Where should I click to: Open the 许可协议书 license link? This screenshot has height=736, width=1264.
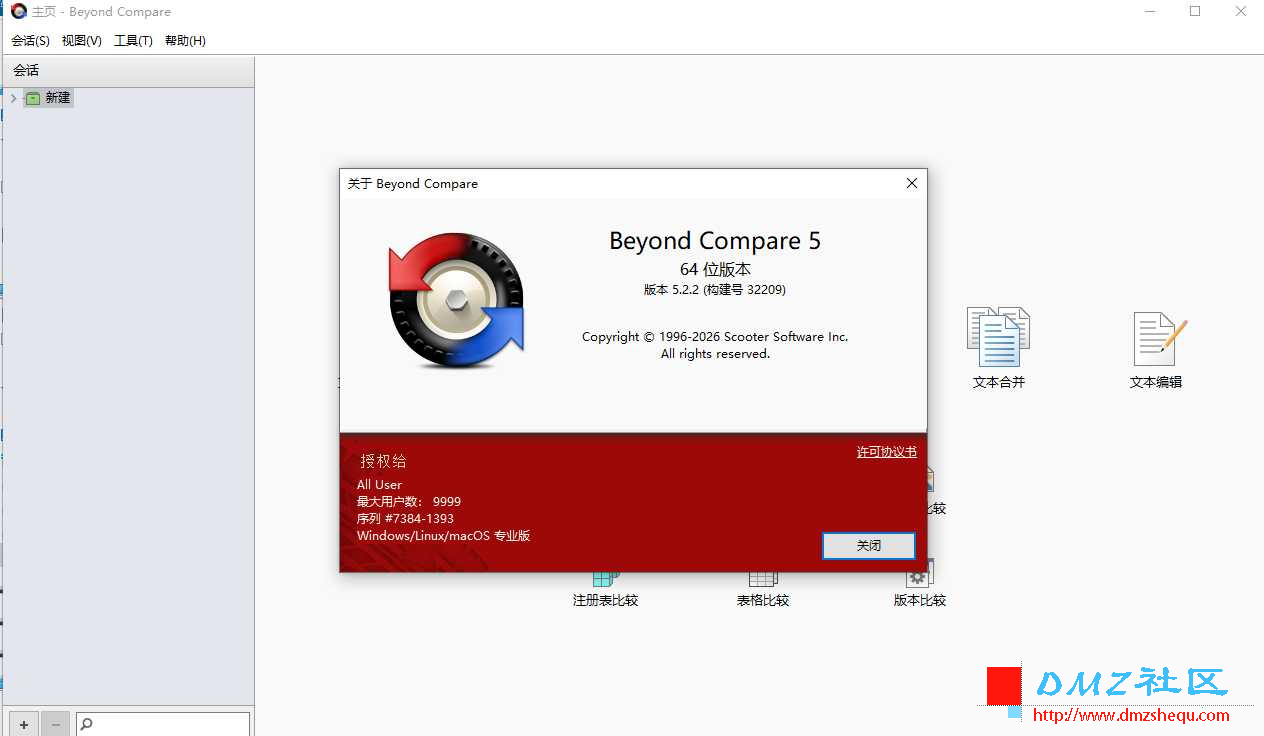(x=887, y=452)
